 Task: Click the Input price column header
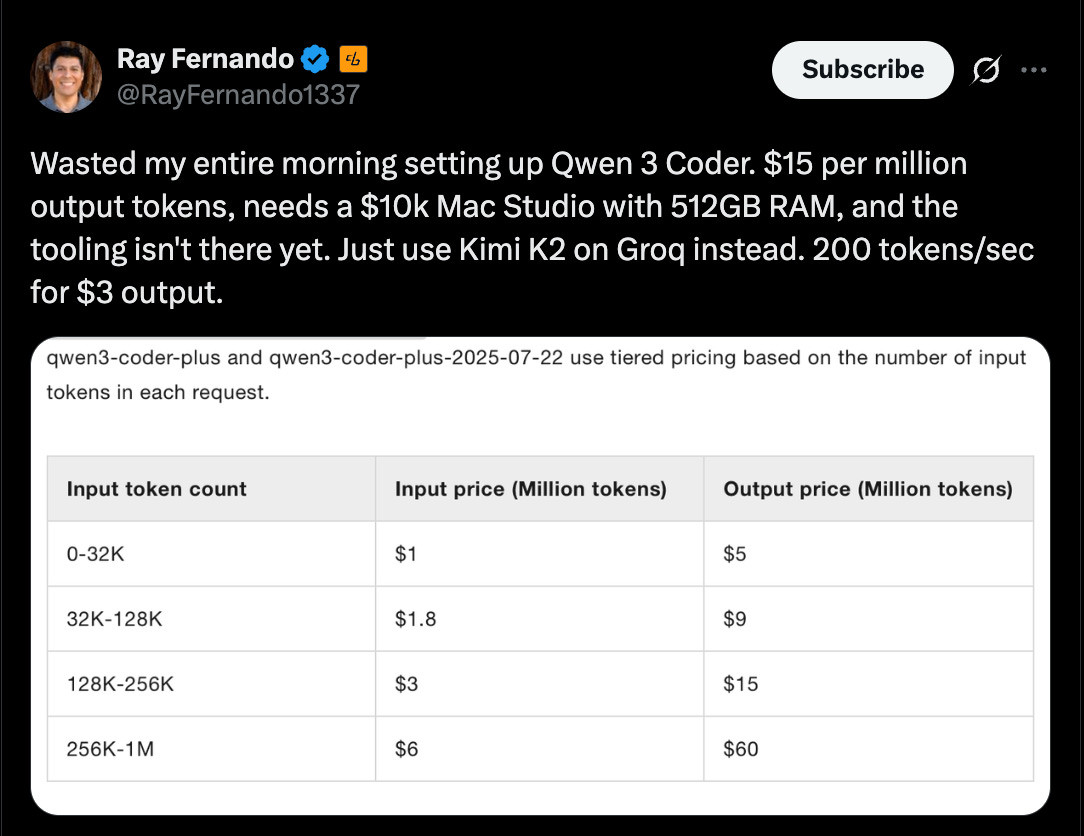(x=540, y=489)
